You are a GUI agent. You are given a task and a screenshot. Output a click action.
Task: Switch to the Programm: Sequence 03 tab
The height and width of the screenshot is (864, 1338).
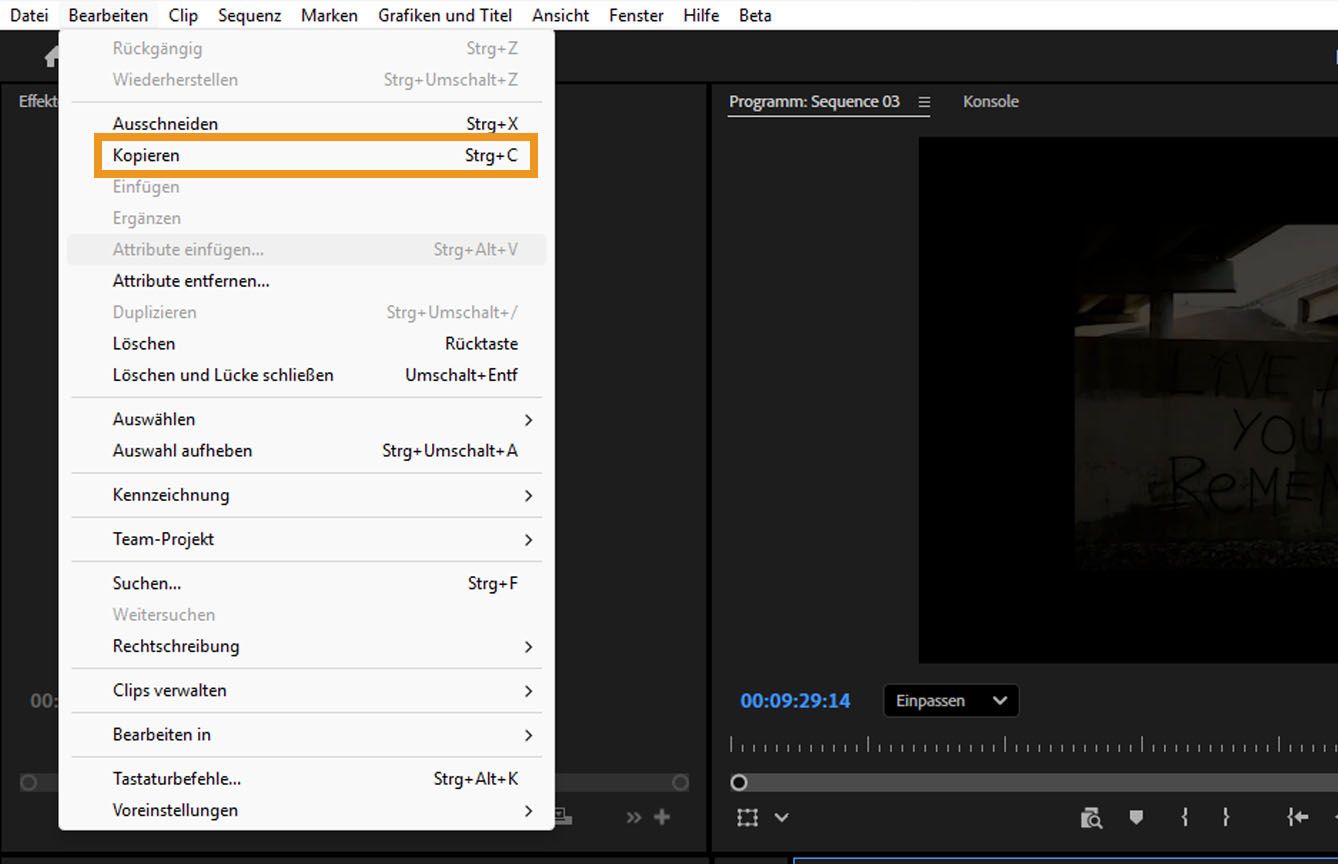pos(814,101)
